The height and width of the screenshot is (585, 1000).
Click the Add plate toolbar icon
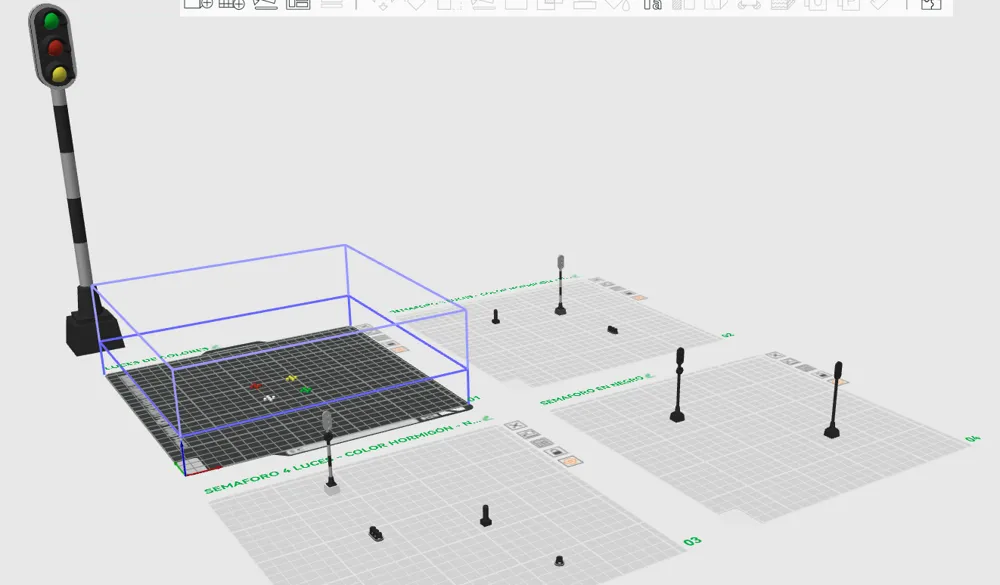232,4
